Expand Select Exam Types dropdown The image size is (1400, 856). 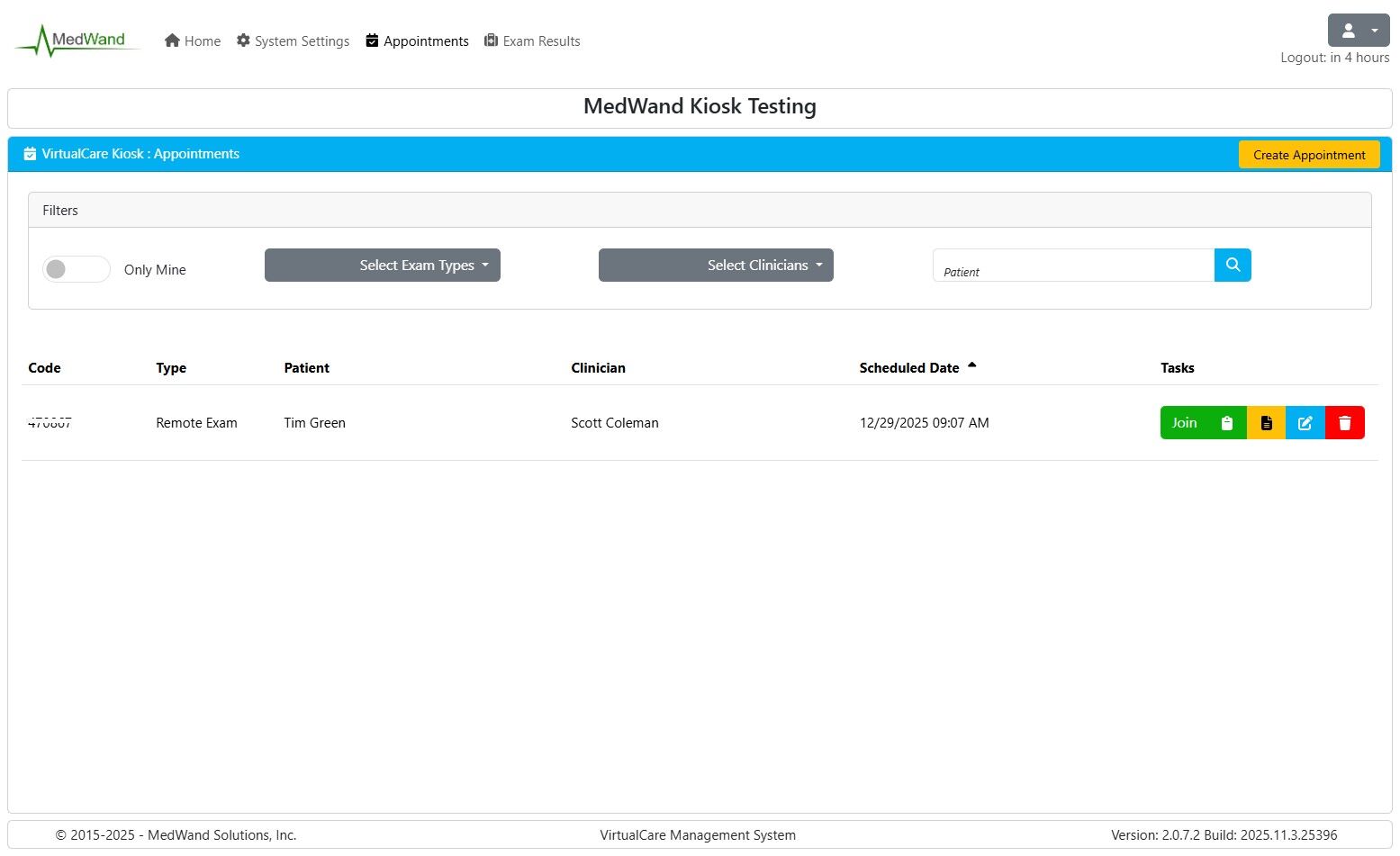pos(382,266)
